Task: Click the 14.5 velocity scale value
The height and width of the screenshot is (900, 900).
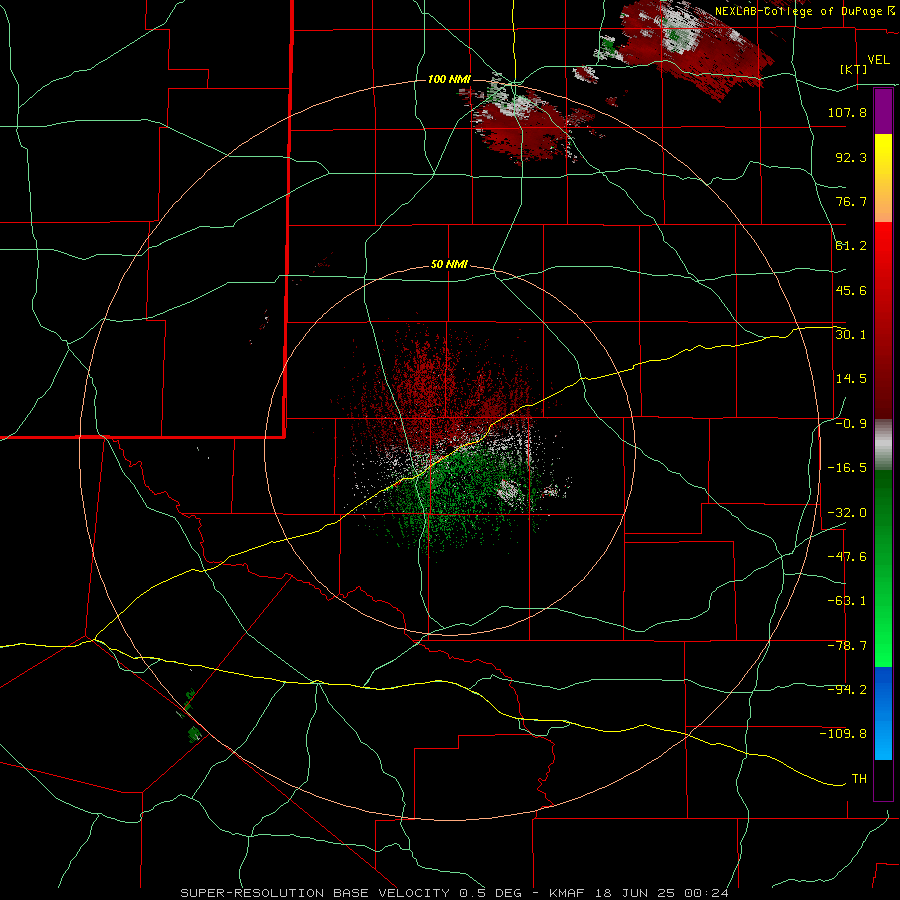Action: (851, 379)
